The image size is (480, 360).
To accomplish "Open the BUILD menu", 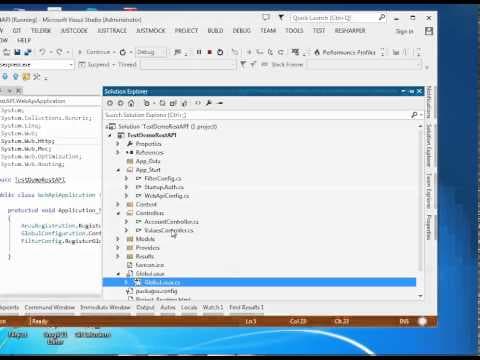I will (215, 31).
